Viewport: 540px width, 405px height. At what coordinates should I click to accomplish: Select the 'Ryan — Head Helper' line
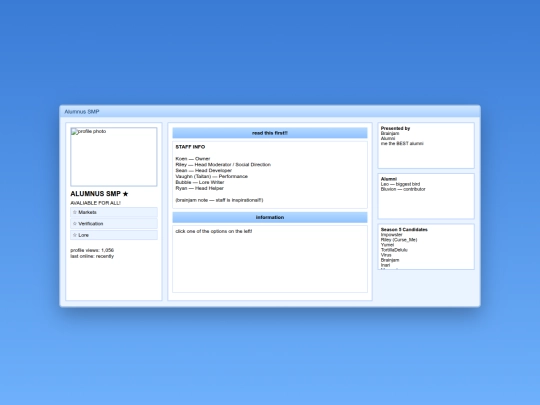point(199,188)
